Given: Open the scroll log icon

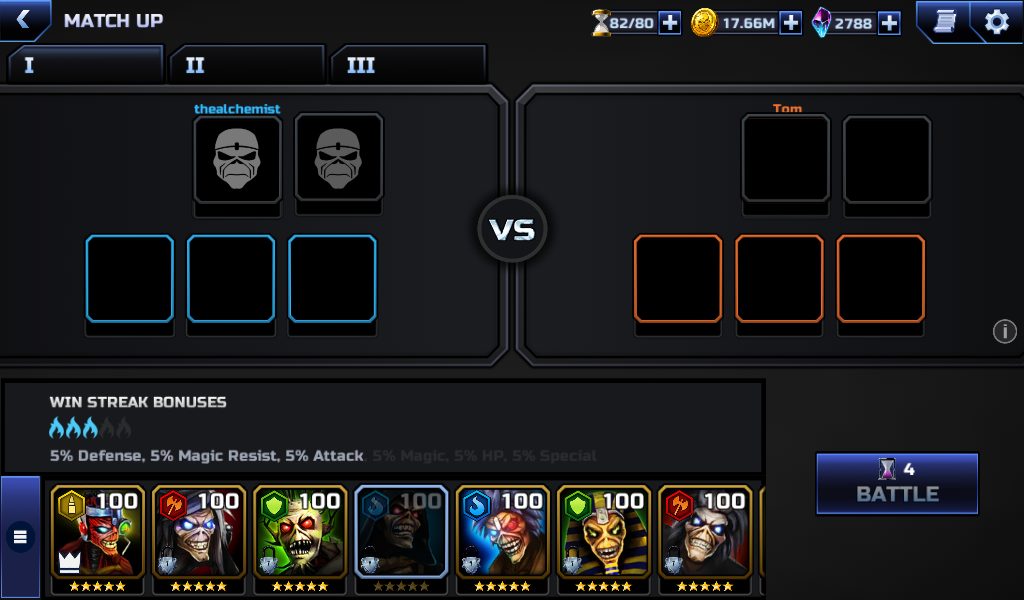Looking at the screenshot, I should pos(945,22).
